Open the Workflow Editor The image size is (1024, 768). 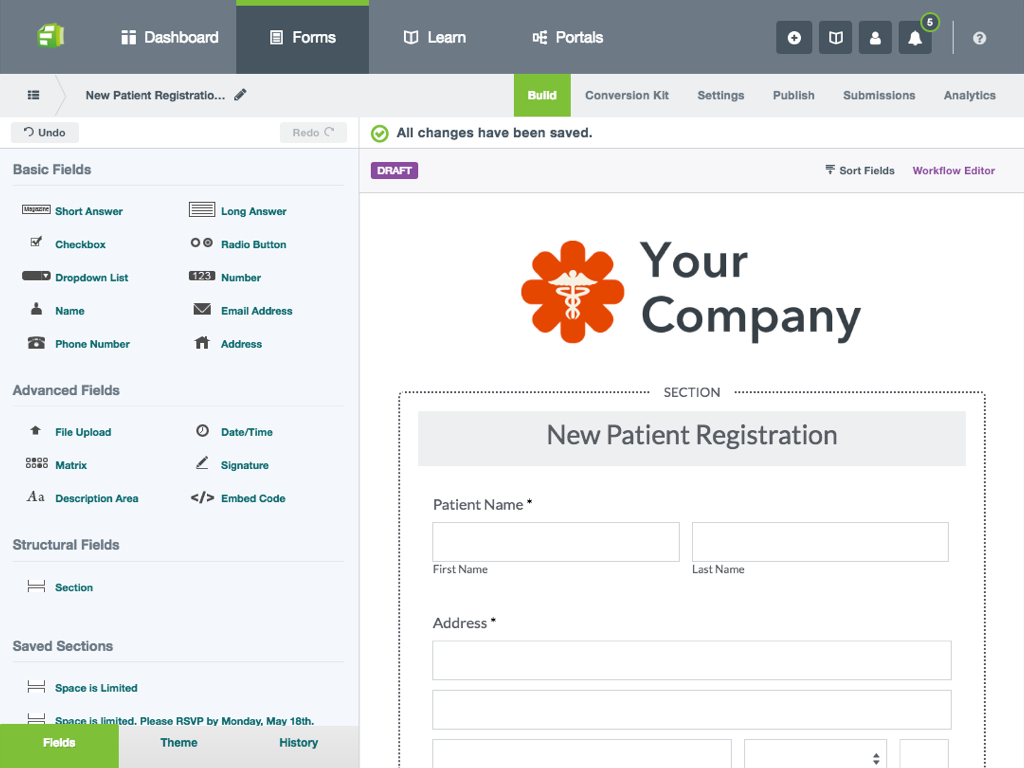tap(953, 170)
